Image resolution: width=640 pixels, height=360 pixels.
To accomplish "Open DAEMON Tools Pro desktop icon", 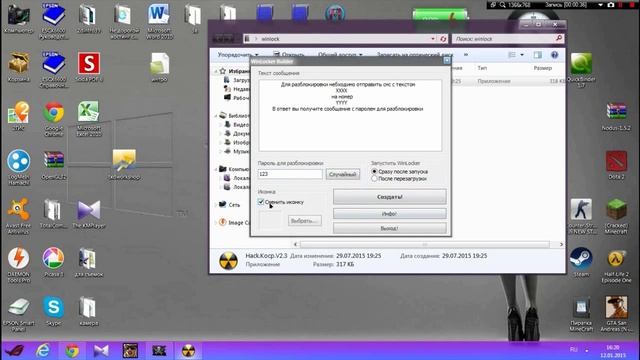I will pyautogui.click(x=18, y=264).
